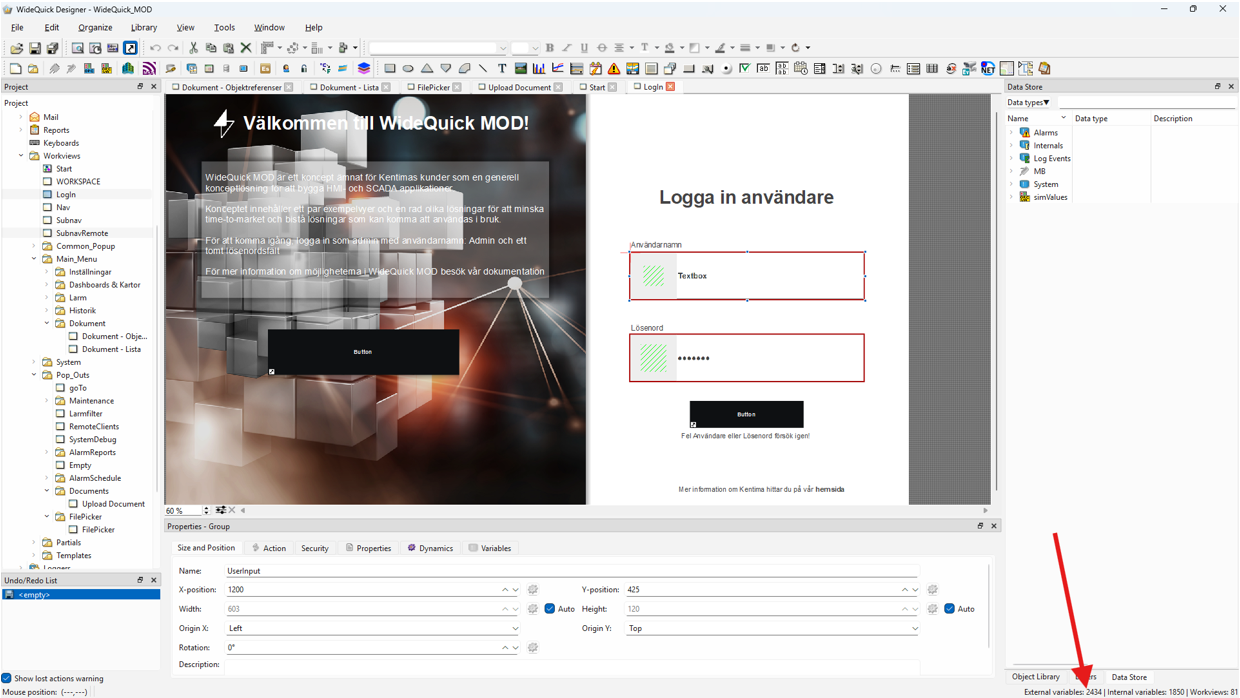Click the Undo arrow icon
Screen dimensions: 1240x698
[155, 47]
